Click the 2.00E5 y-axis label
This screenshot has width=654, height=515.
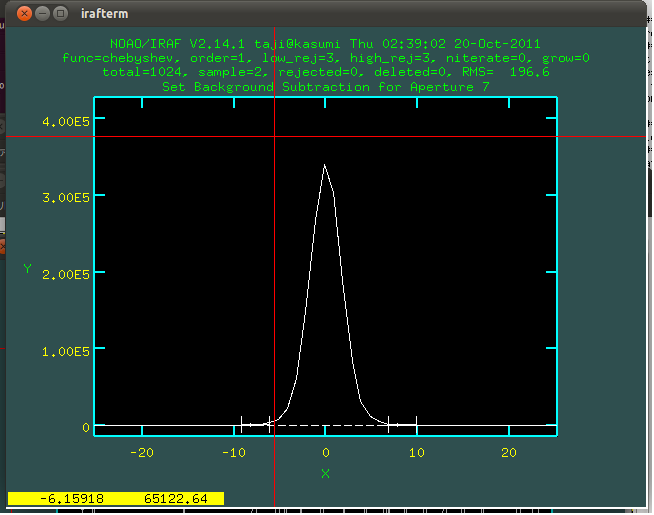coord(66,275)
